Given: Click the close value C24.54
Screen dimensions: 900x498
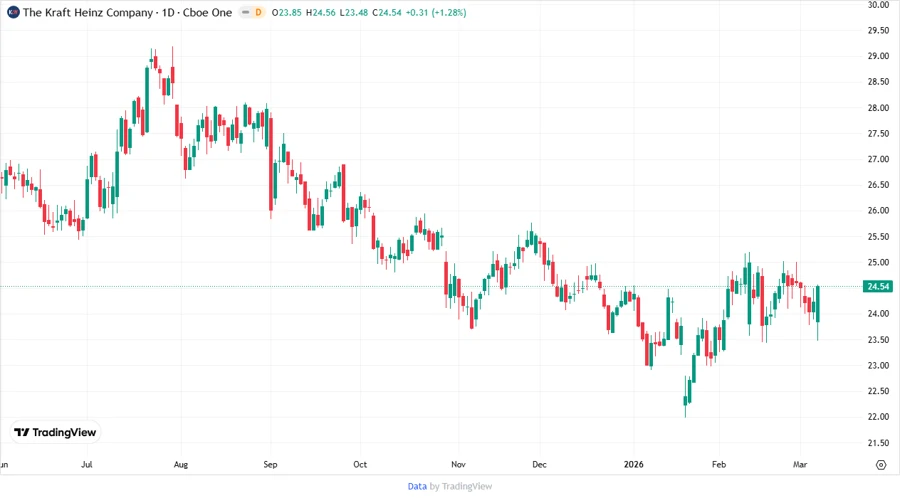Looking at the screenshot, I should click(387, 12).
